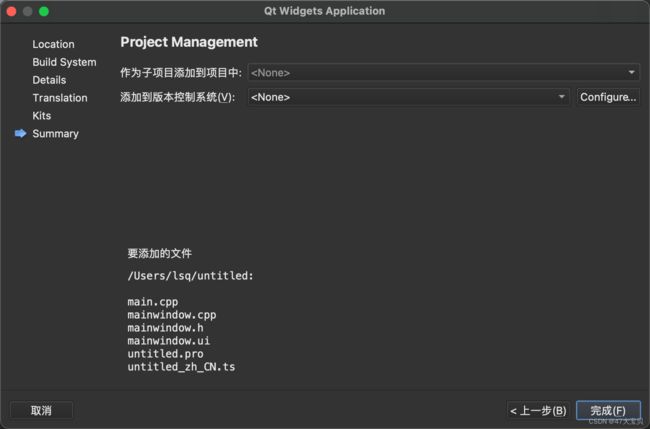Click the Project Management heading
The width and height of the screenshot is (650, 429).
(189, 42)
